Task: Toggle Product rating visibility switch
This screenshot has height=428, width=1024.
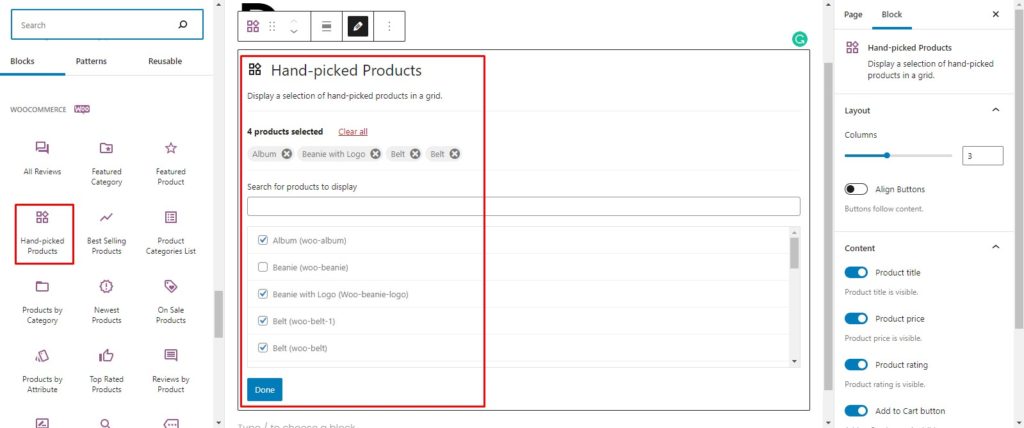Action: click(x=856, y=365)
